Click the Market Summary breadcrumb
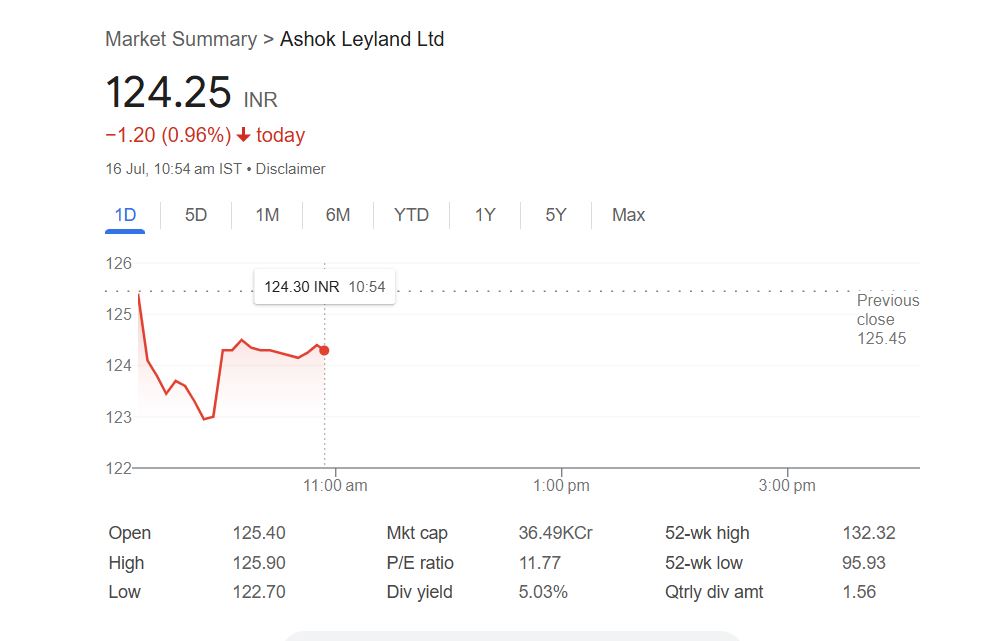This screenshot has height=641, width=985. coord(180,39)
